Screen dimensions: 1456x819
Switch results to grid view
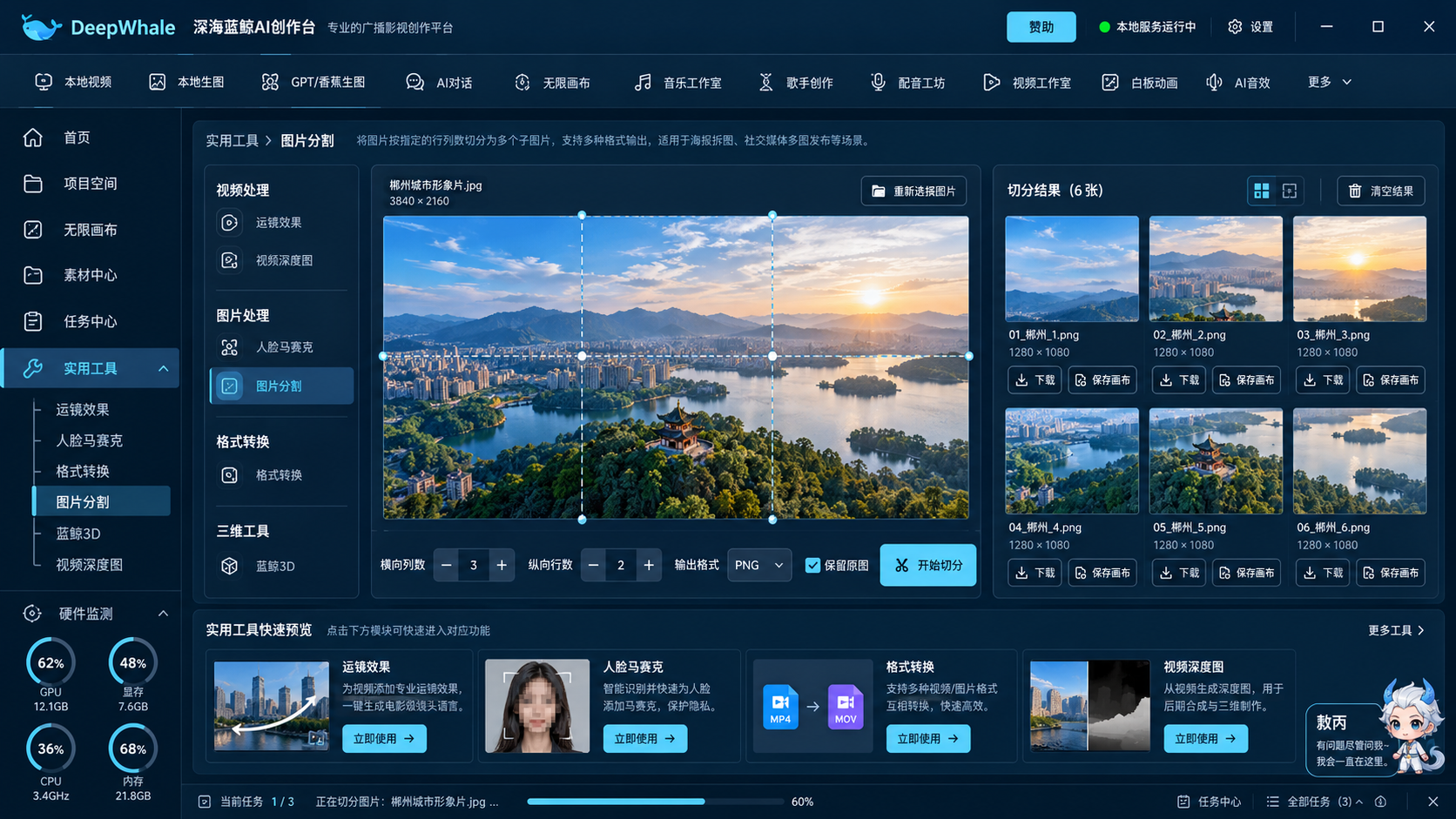pyautogui.click(x=1261, y=191)
